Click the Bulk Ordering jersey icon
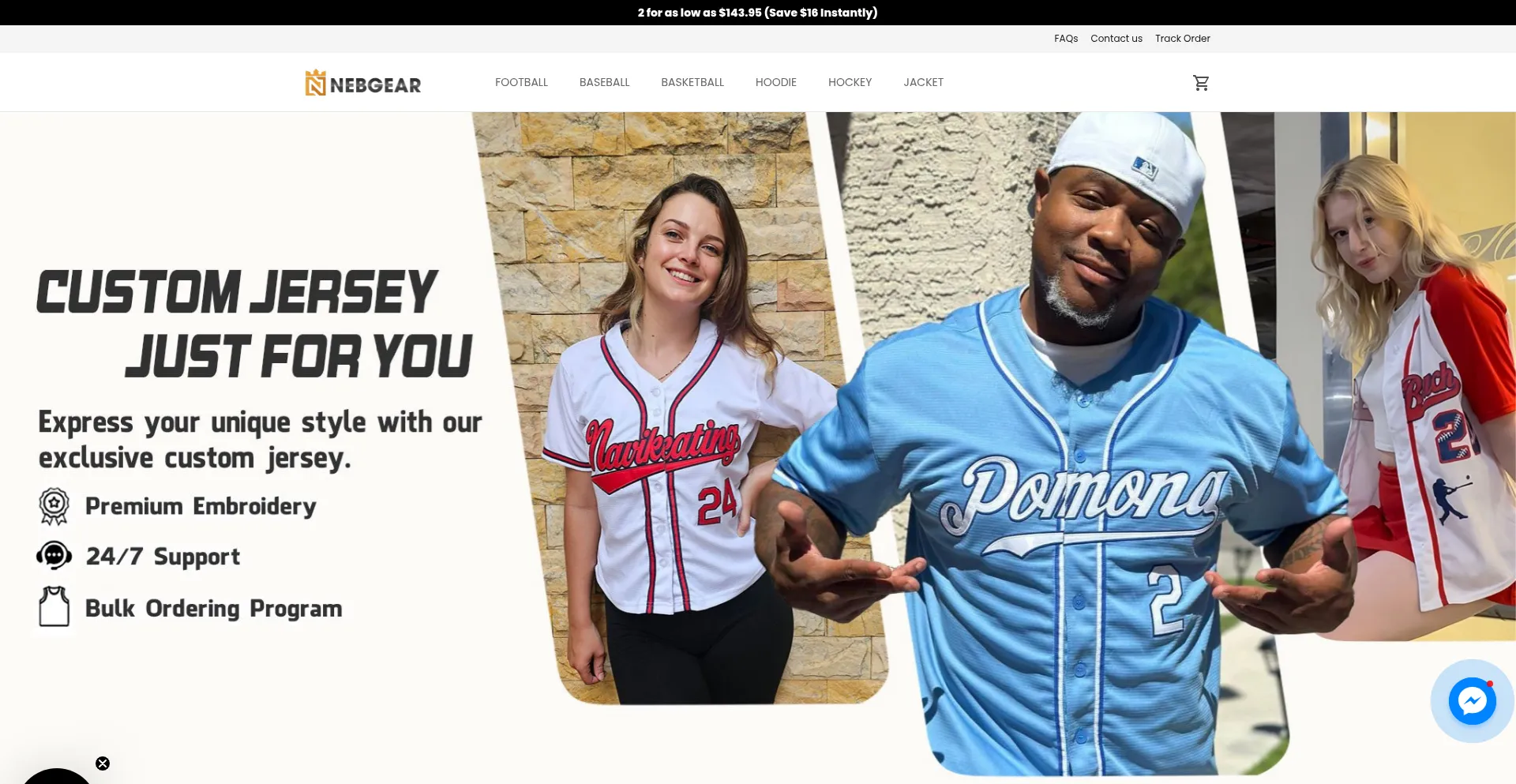This screenshot has width=1516, height=784. tap(54, 607)
